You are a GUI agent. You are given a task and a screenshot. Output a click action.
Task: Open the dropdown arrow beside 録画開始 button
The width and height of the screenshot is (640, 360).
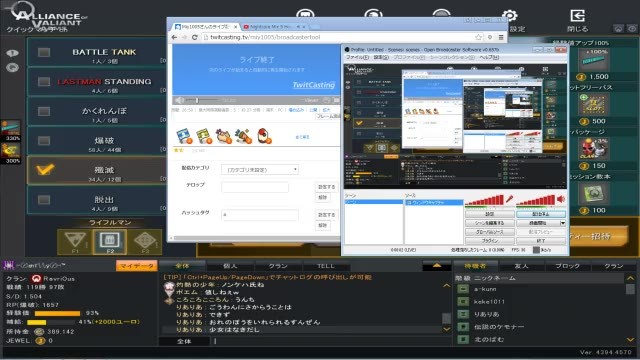click(x=562, y=223)
